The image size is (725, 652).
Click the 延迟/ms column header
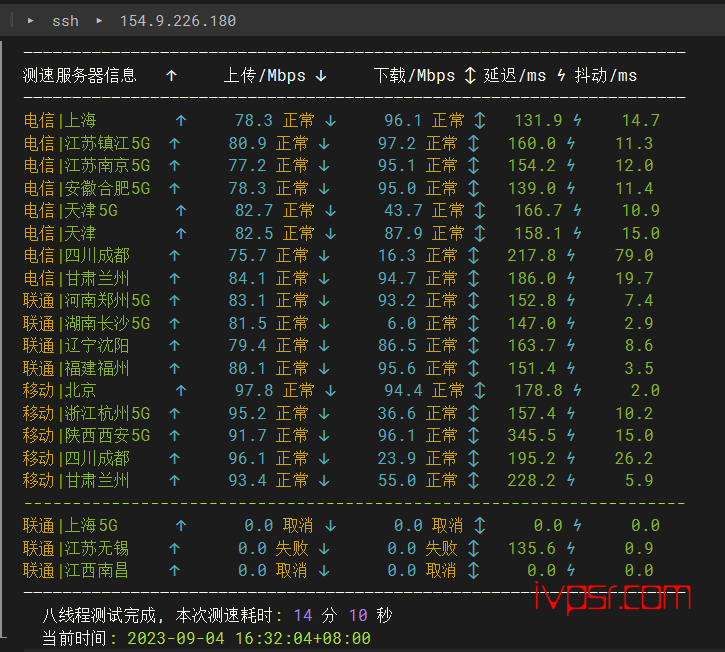coord(515,75)
